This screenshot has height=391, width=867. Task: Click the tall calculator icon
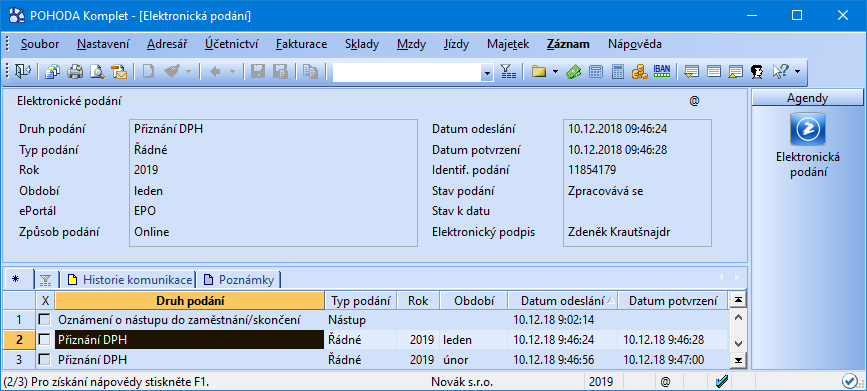618,71
